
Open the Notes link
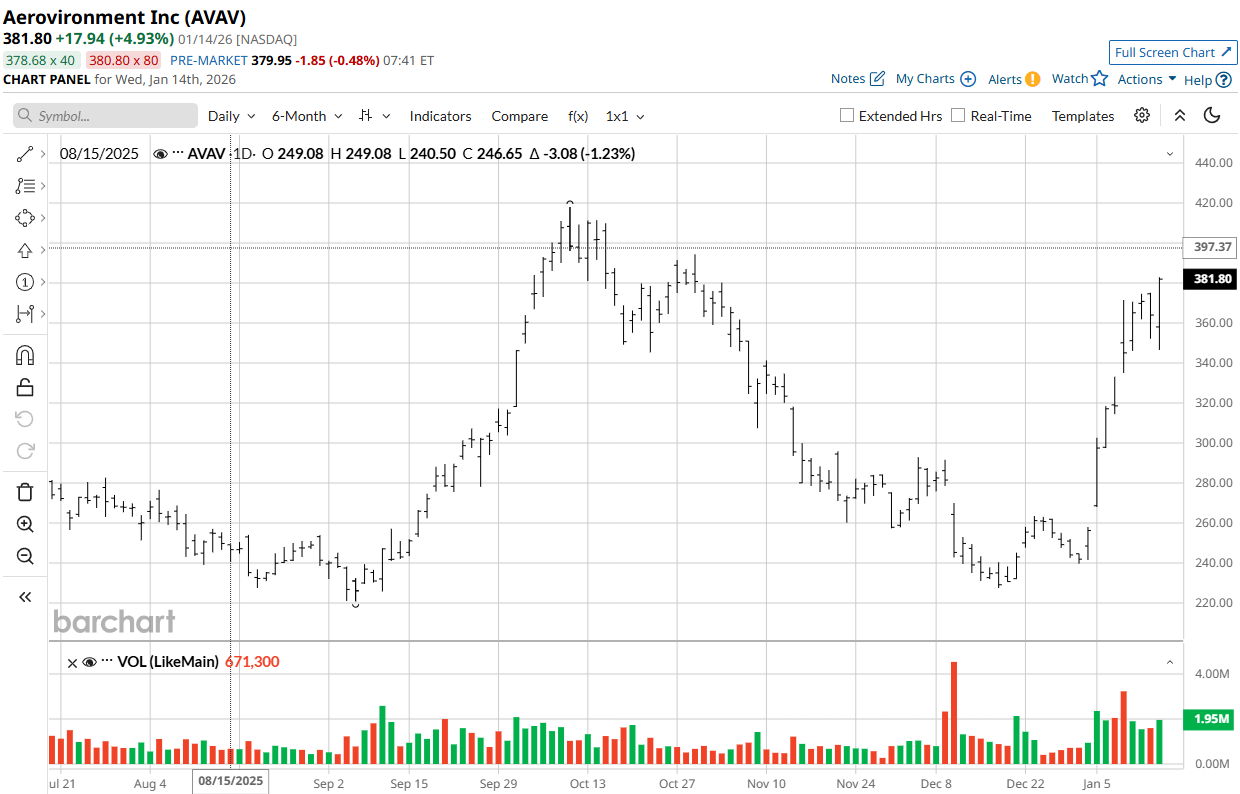coord(848,79)
